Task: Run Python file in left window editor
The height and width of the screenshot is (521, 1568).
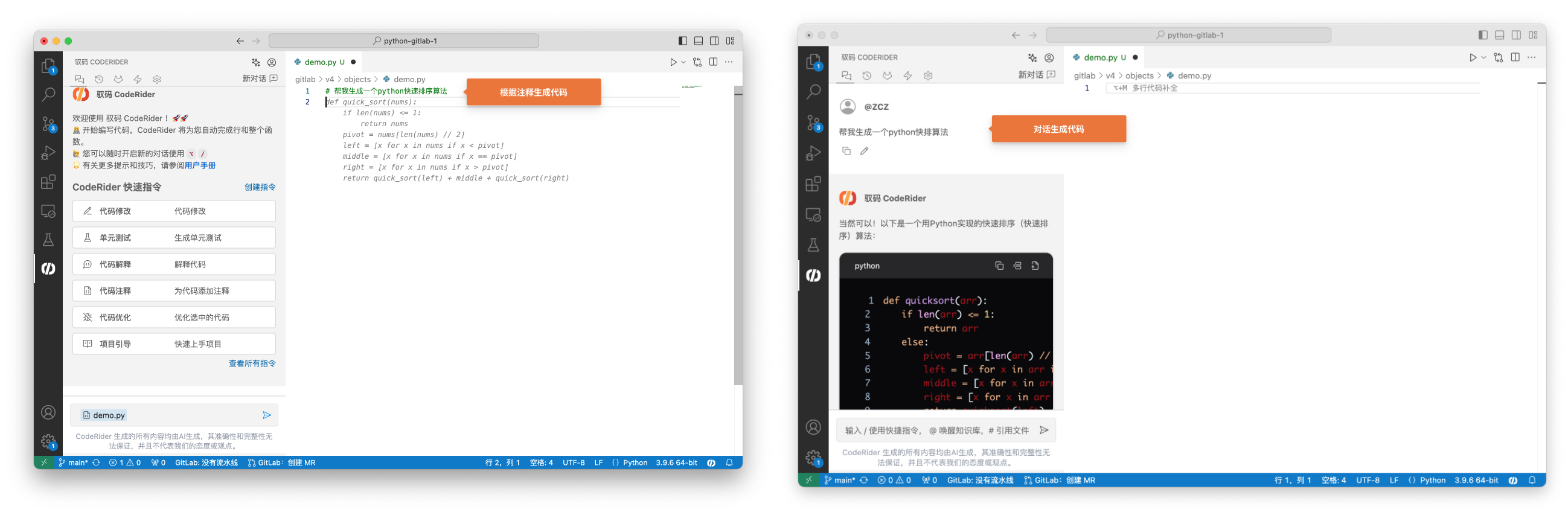Action: (x=673, y=62)
